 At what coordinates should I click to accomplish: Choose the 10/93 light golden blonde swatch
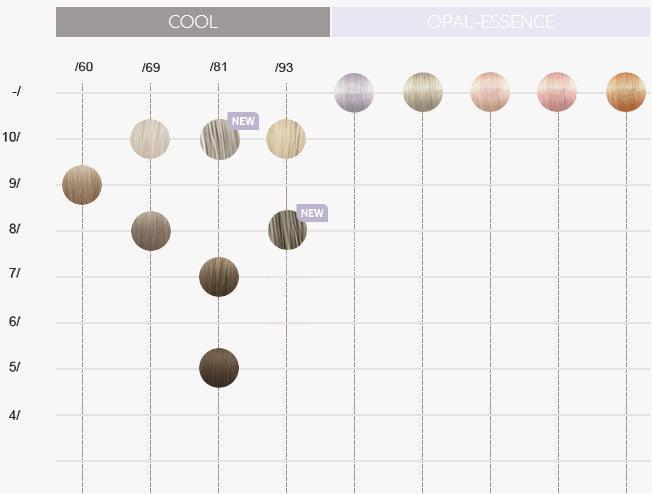pyautogui.click(x=286, y=139)
